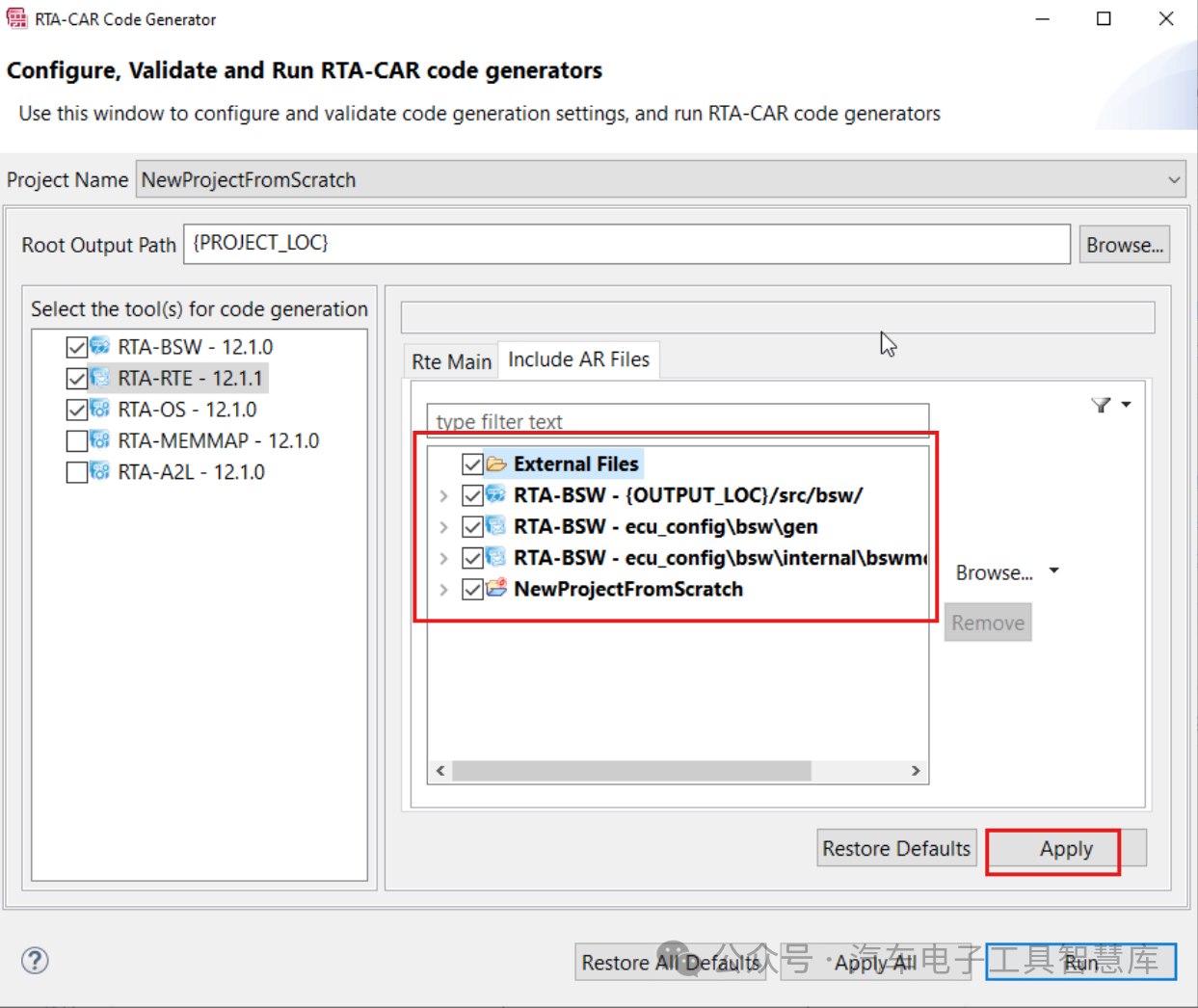Click the Browse... button beside the file list
This screenshot has height=1008, width=1198.
[994, 572]
